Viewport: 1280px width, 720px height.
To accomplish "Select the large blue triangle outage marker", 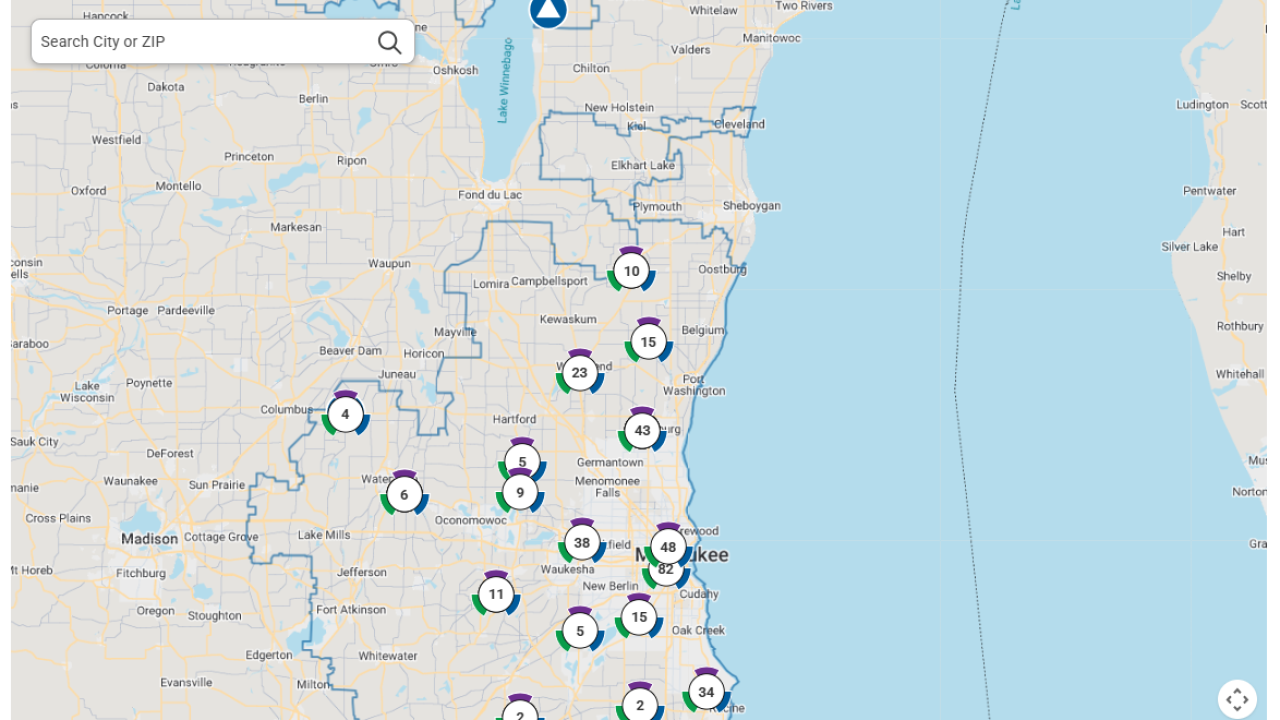I will point(547,12).
